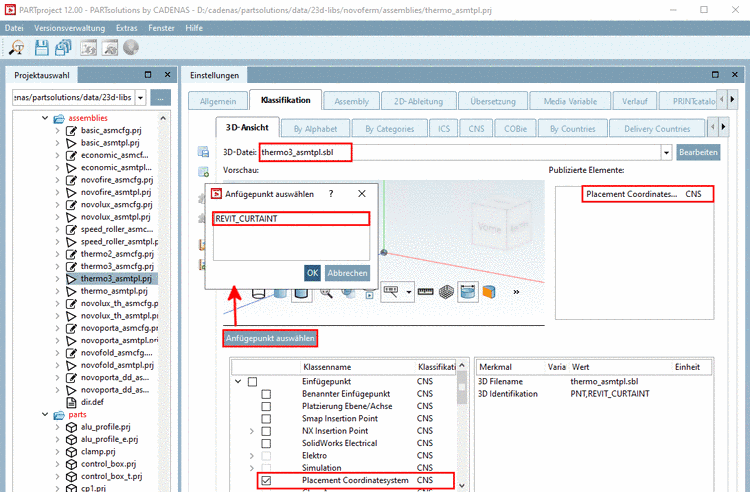Click the orange section cut icon
This screenshot has height=492, width=750.
[x=489, y=292]
